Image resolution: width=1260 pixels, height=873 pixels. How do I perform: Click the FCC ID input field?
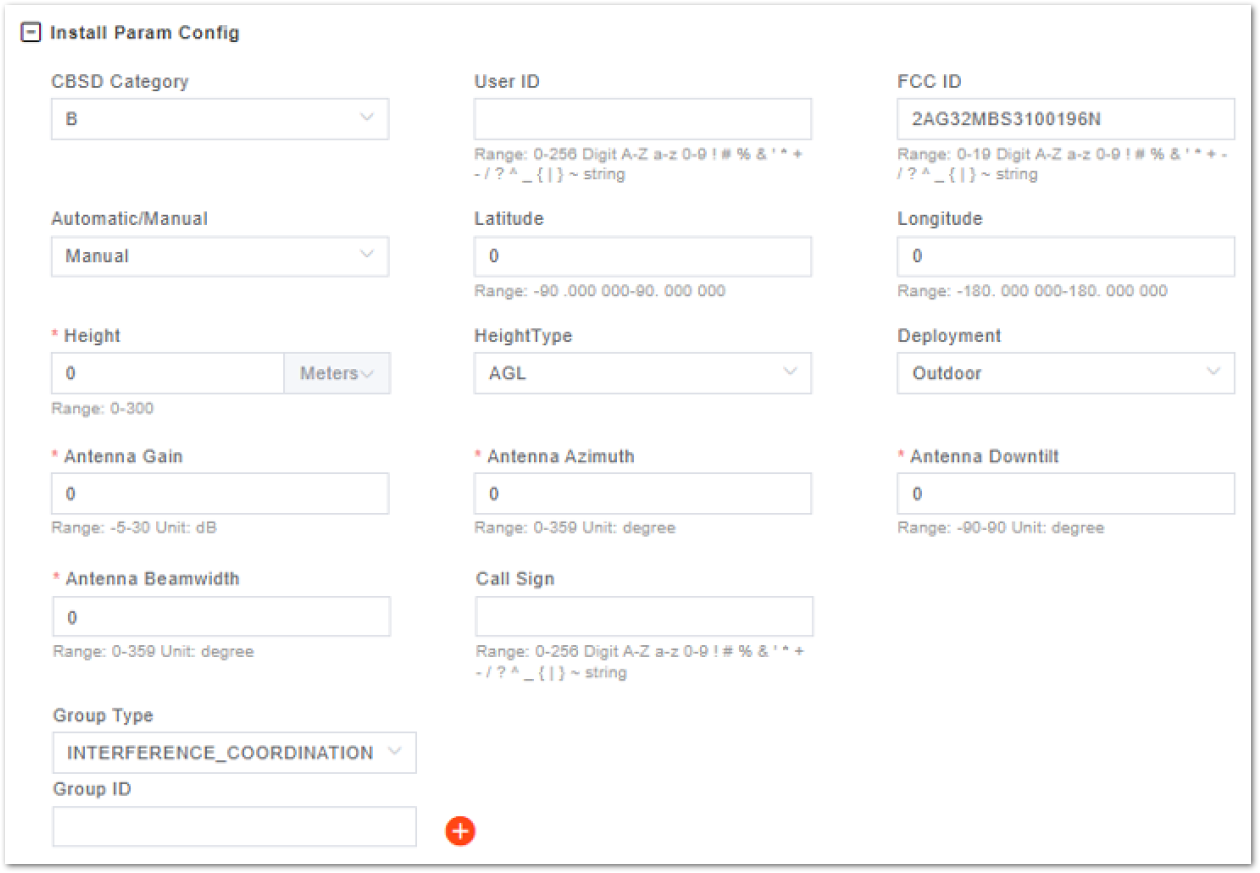[1066, 119]
